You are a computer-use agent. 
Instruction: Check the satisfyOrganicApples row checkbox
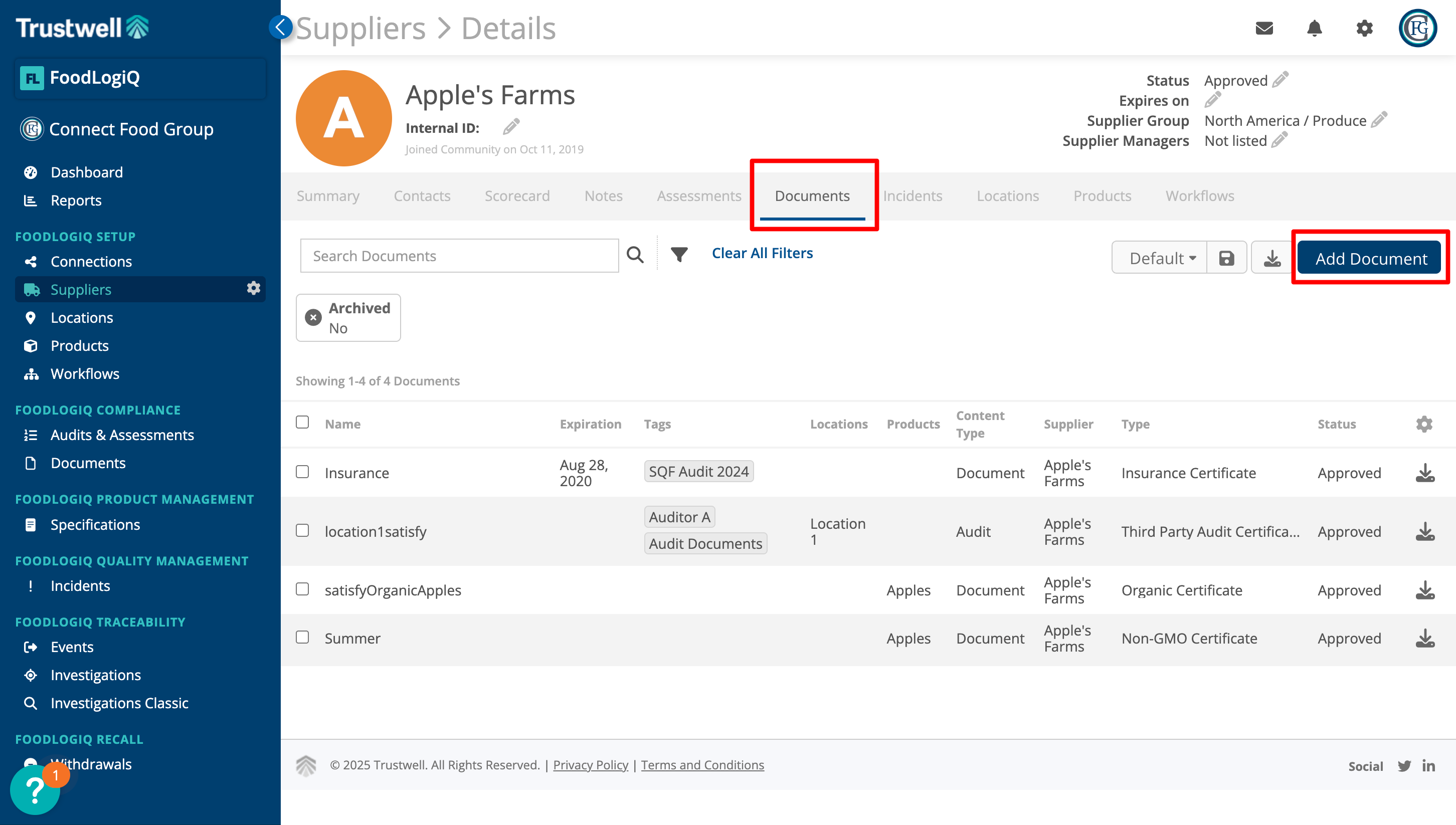coord(302,589)
